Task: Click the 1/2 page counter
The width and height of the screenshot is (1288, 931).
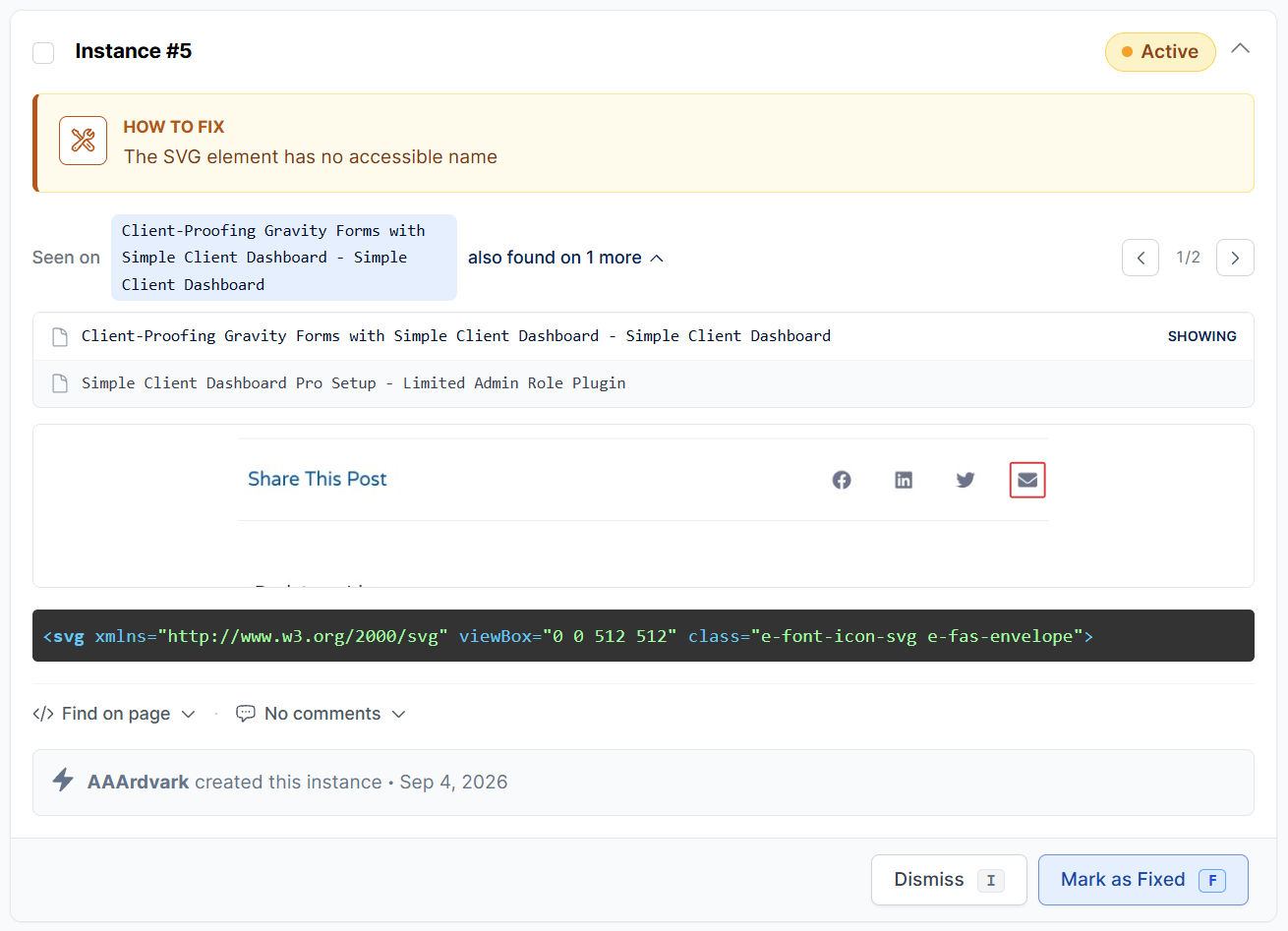Action: pyautogui.click(x=1188, y=258)
